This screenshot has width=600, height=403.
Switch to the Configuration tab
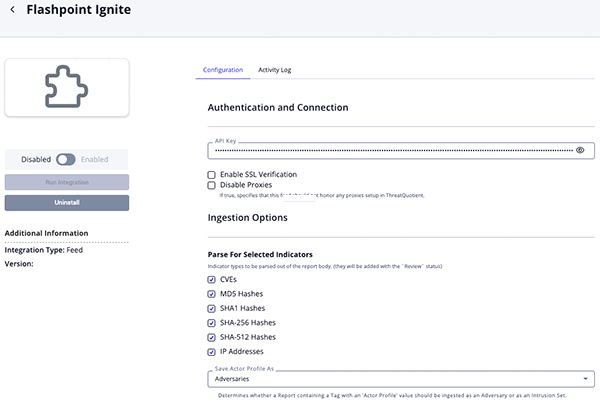click(222, 70)
